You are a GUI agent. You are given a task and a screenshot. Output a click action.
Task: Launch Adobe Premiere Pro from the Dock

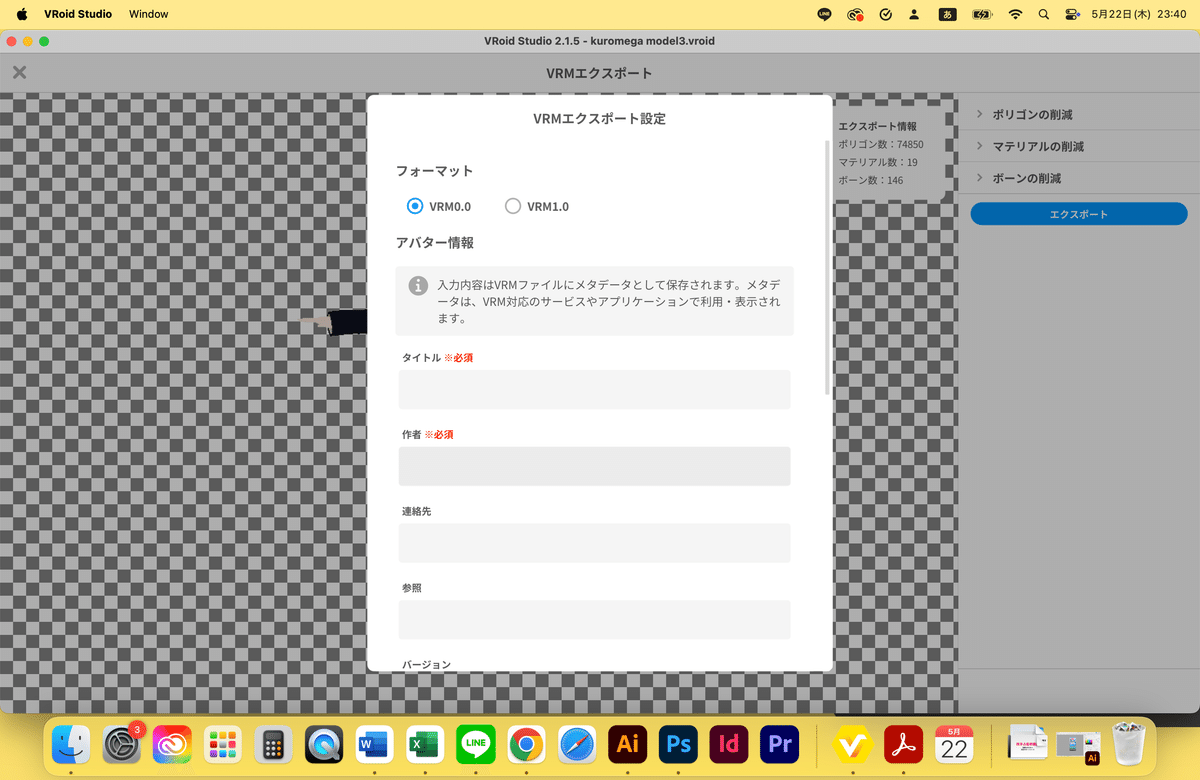(x=779, y=744)
